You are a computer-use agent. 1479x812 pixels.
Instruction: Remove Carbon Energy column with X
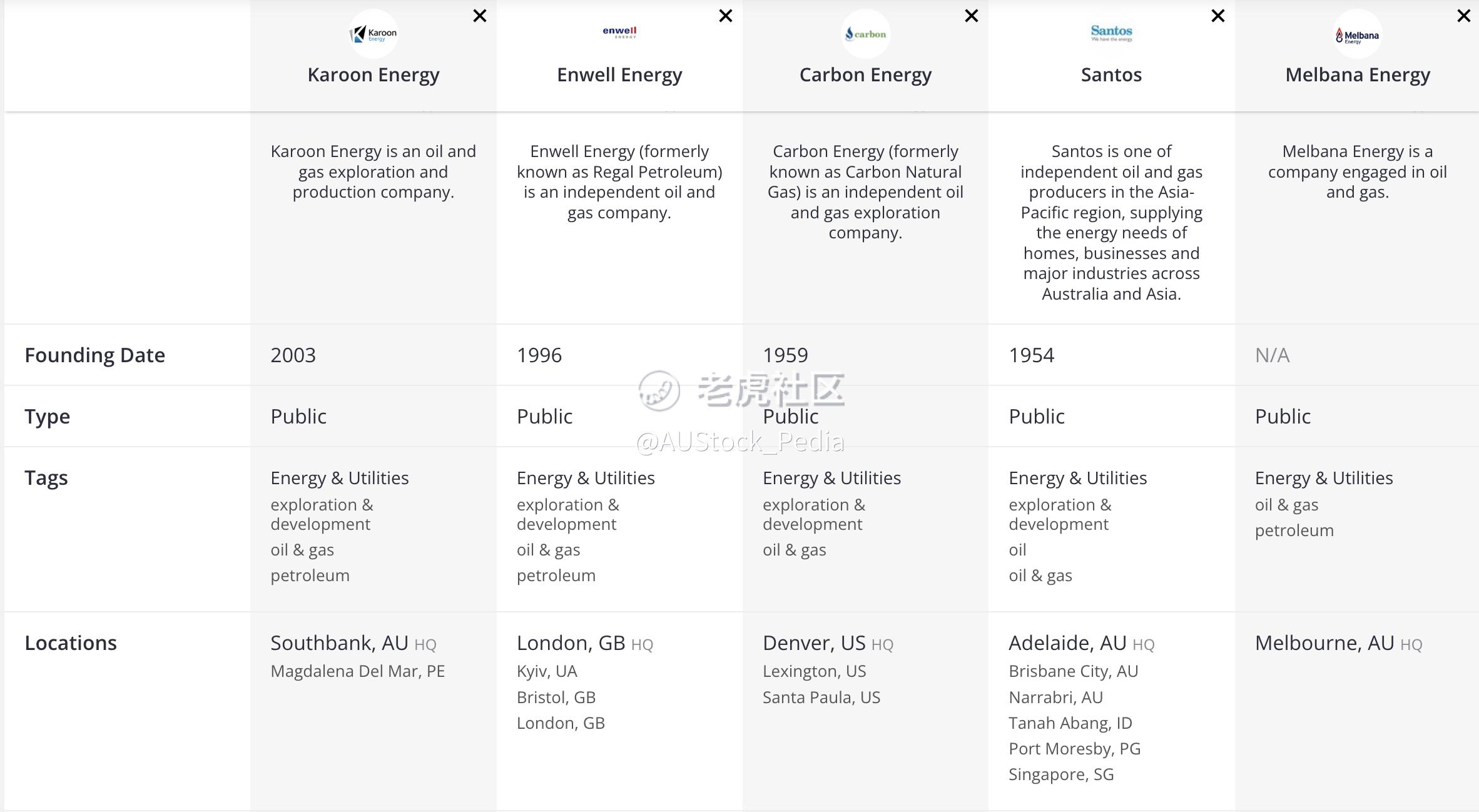coord(972,16)
